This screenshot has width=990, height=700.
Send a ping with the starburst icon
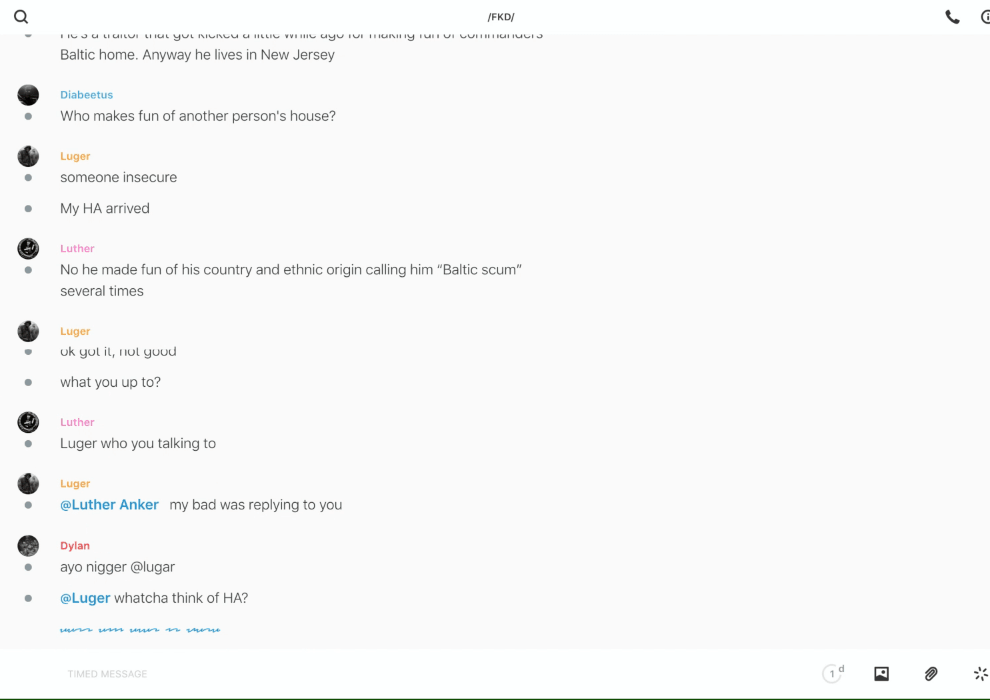click(980, 674)
